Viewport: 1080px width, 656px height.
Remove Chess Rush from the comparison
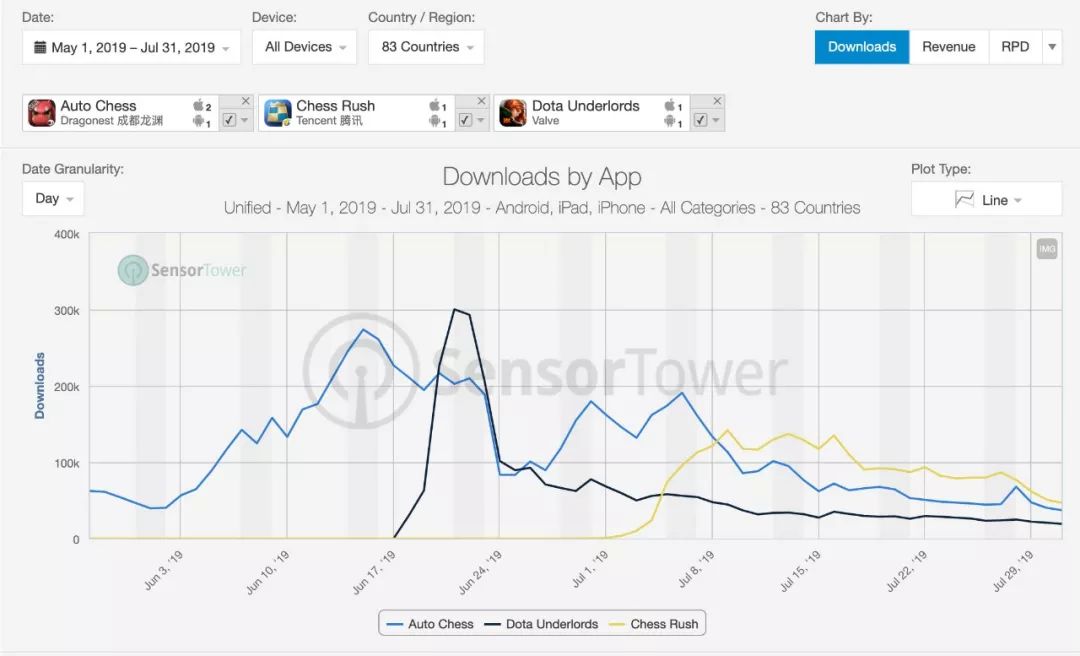click(481, 102)
